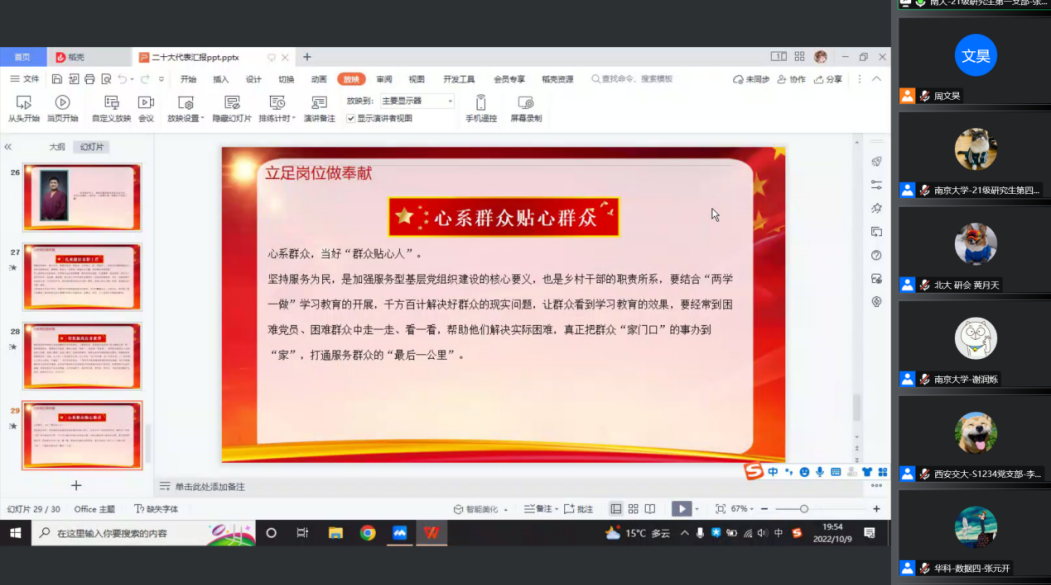This screenshot has width=1051, height=585.
Task: Click the 协作 collaborate button
Action: click(791, 79)
